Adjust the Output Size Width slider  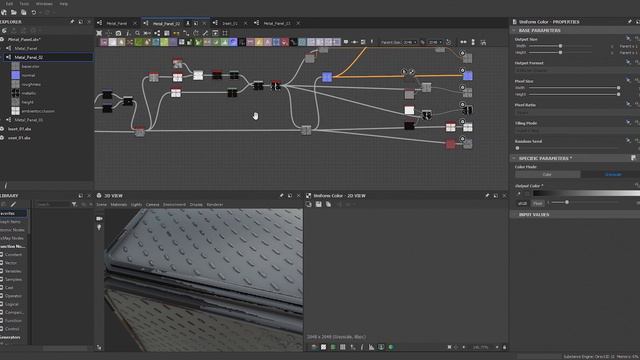click(560, 46)
